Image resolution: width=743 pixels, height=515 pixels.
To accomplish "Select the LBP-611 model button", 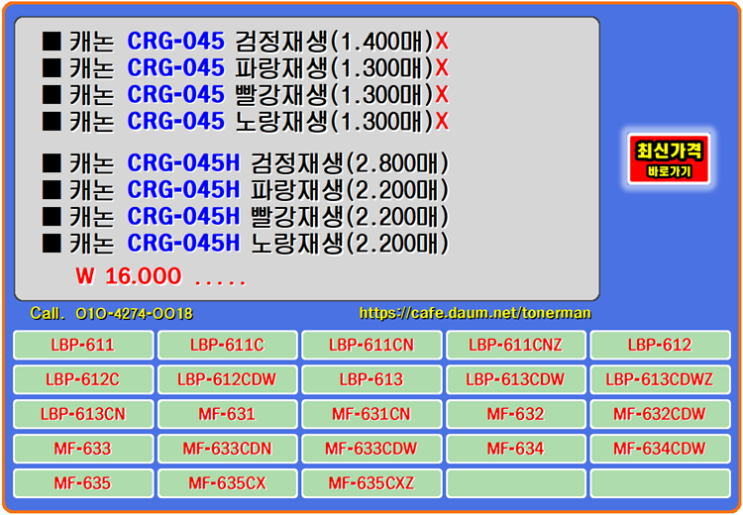I will pos(83,345).
